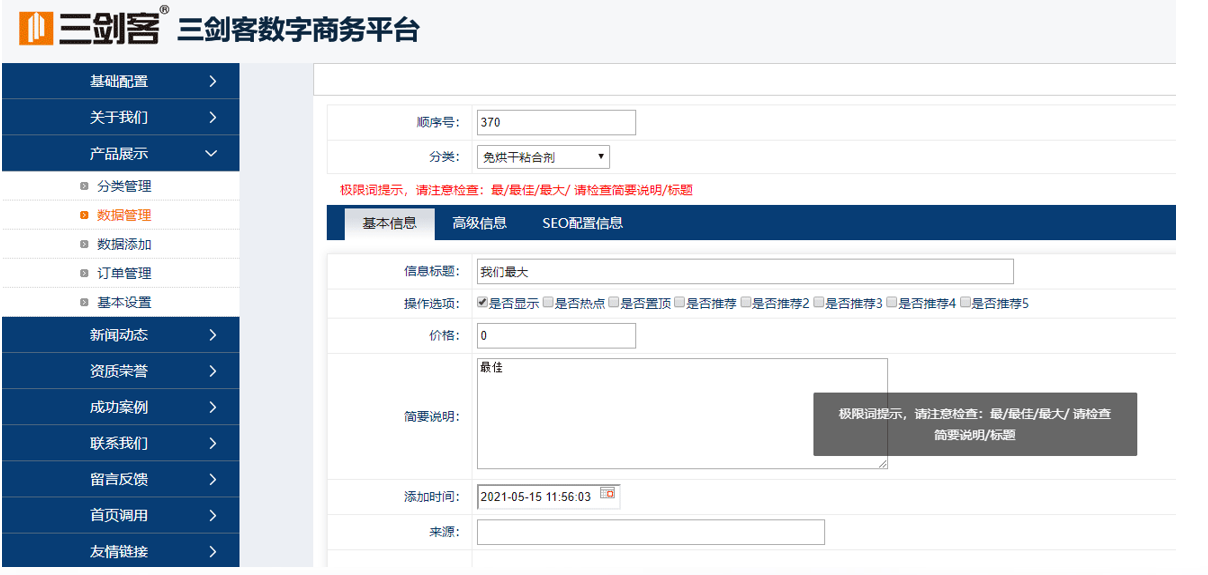Screen dimensions: 1208x575
Task: Expand the 新闻动态 sidebar menu
Action: coord(121,335)
